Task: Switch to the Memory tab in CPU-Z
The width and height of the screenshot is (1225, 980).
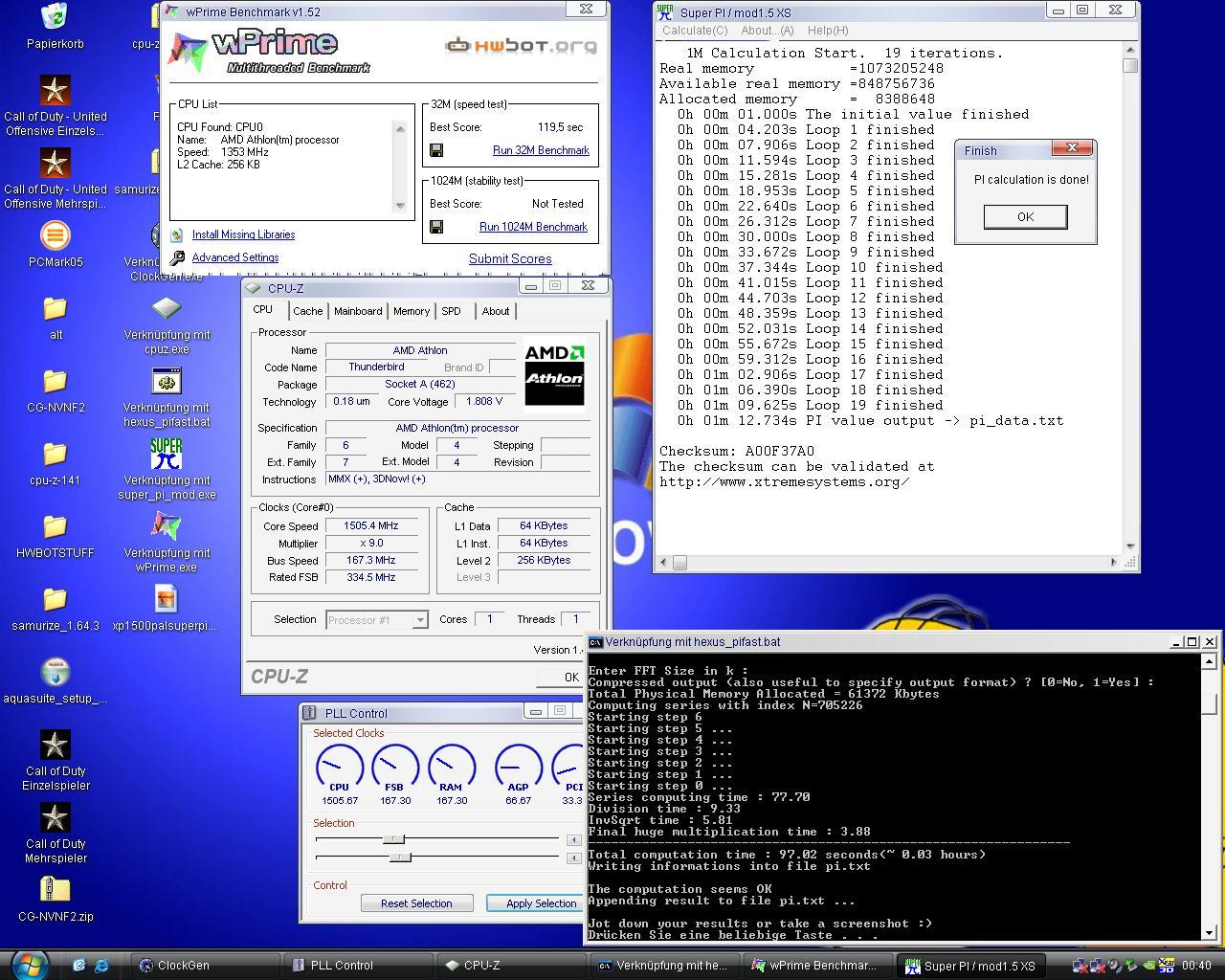Action: [412, 311]
